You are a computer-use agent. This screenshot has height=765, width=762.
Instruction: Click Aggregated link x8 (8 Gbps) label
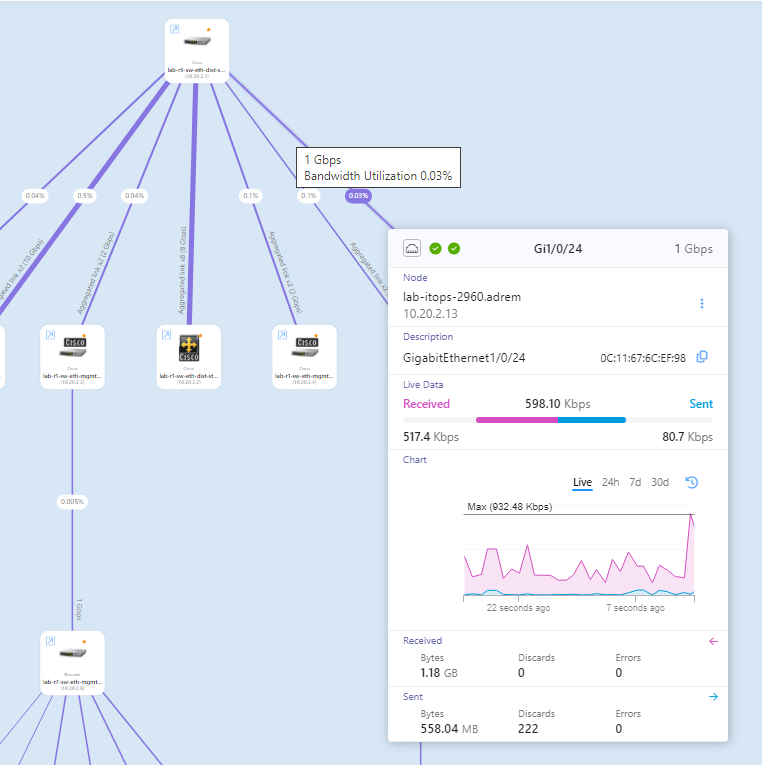point(182,270)
